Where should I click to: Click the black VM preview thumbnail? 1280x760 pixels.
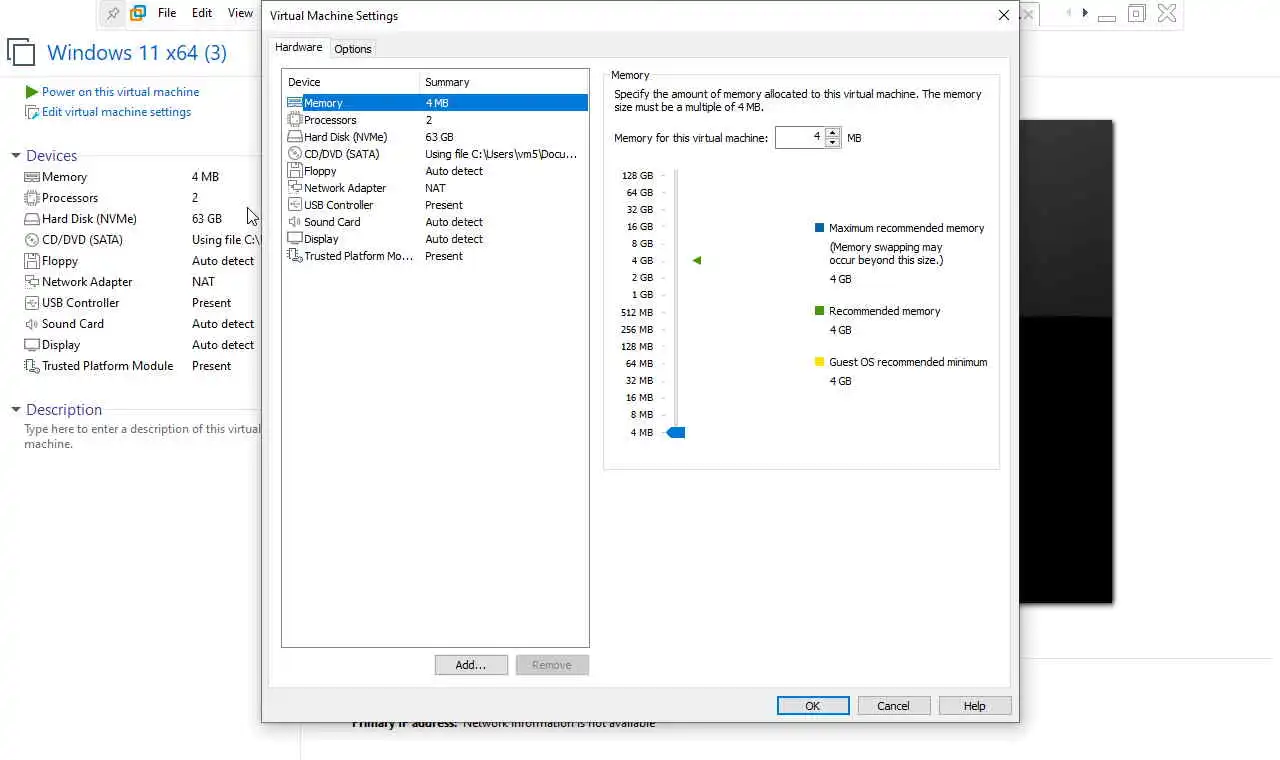coord(1066,362)
